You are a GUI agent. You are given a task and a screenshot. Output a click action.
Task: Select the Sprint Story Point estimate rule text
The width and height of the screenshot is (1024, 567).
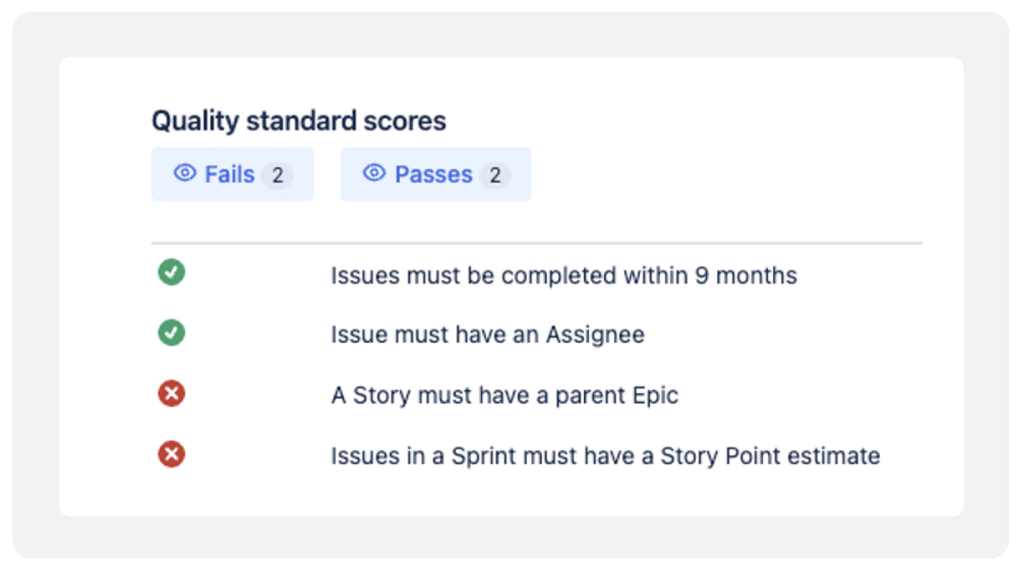[x=605, y=456]
